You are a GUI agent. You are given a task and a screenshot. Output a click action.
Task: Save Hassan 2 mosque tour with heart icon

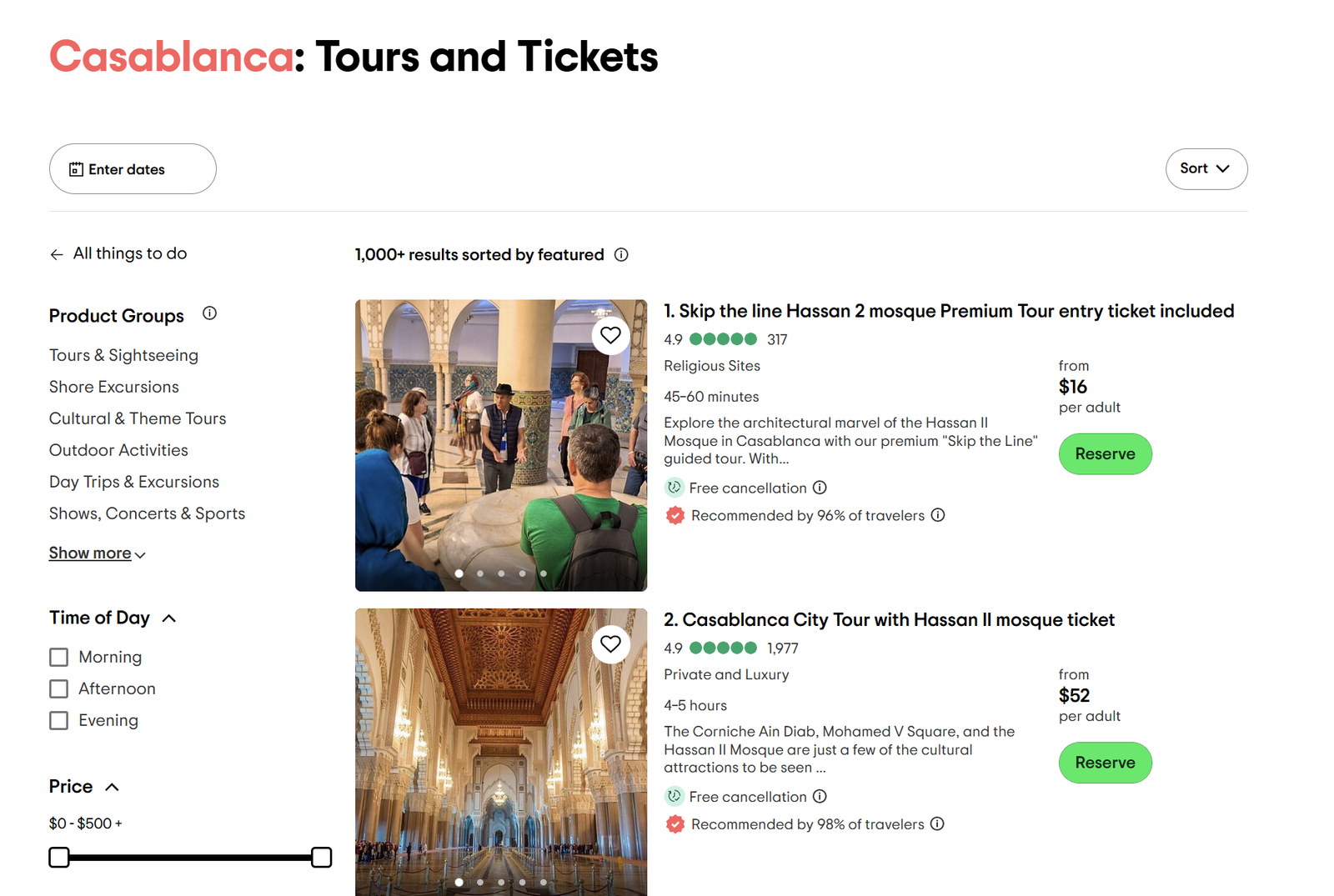[610, 335]
